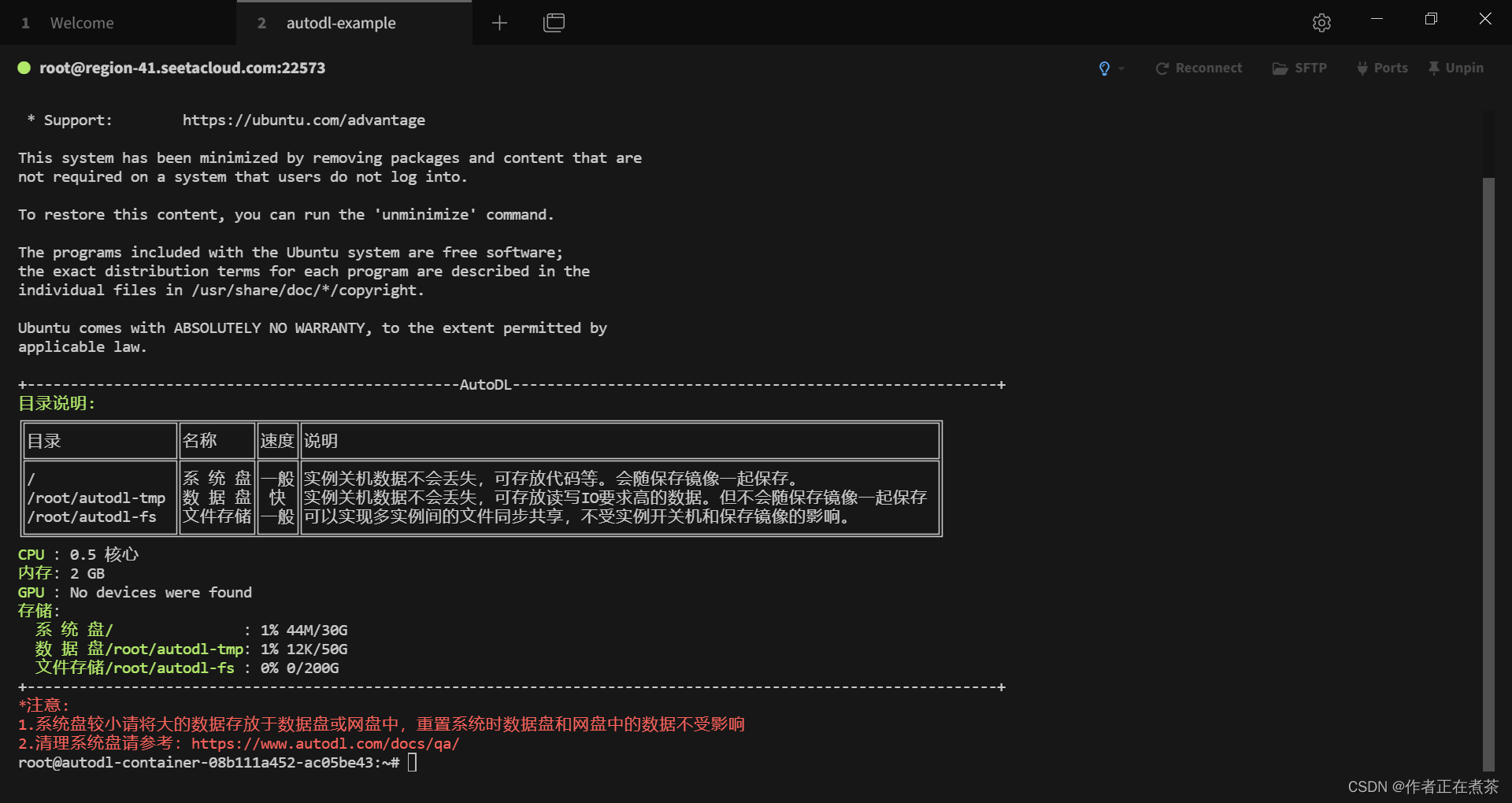This screenshot has height=803, width=1512.
Task: Click the *注意 warning heading
Action: pyautogui.click(x=44, y=705)
